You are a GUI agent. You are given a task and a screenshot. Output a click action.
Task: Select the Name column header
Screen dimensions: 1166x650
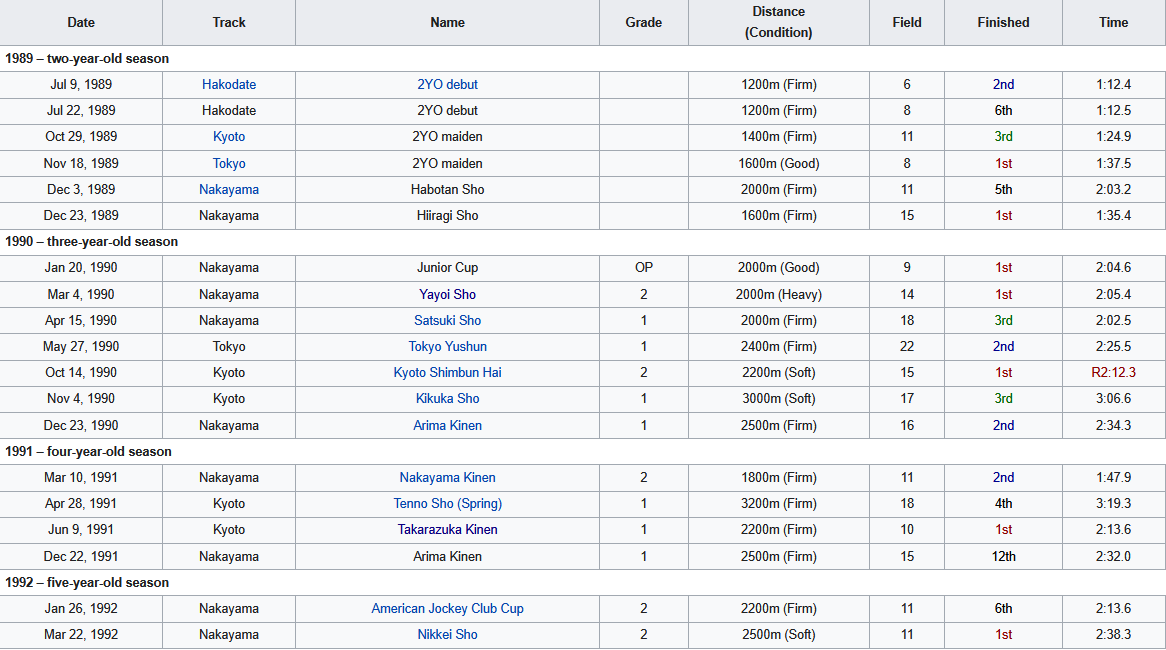[x=447, y=22]
